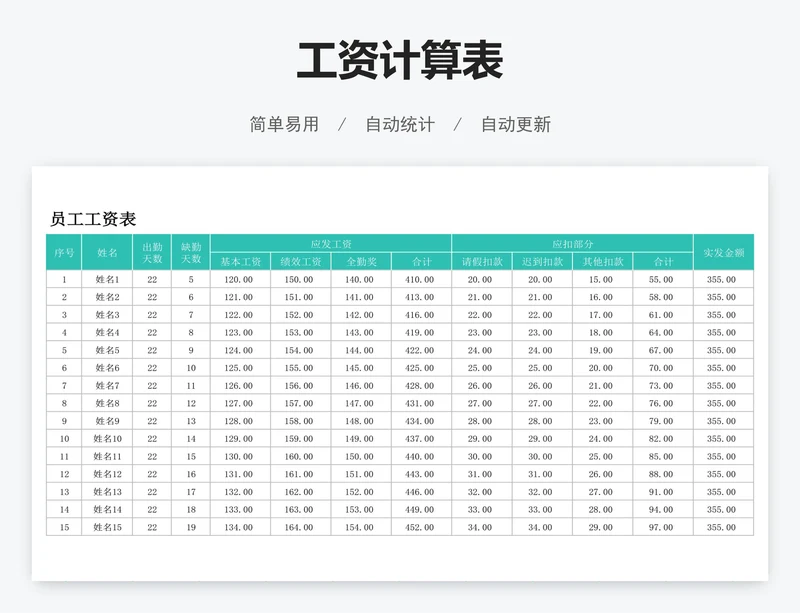Screen dimensions: 800x613
Task: Select deduction total cell 55.00
Action: [x=663, y=279]
